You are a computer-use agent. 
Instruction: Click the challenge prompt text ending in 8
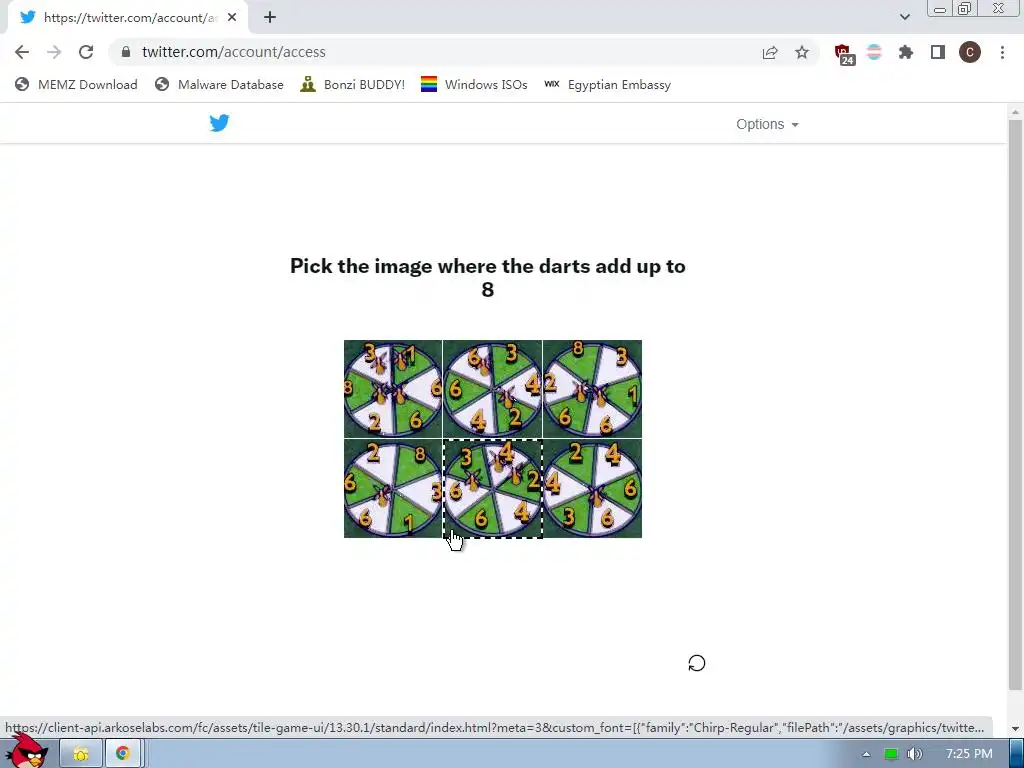click(x=488, y=278)
